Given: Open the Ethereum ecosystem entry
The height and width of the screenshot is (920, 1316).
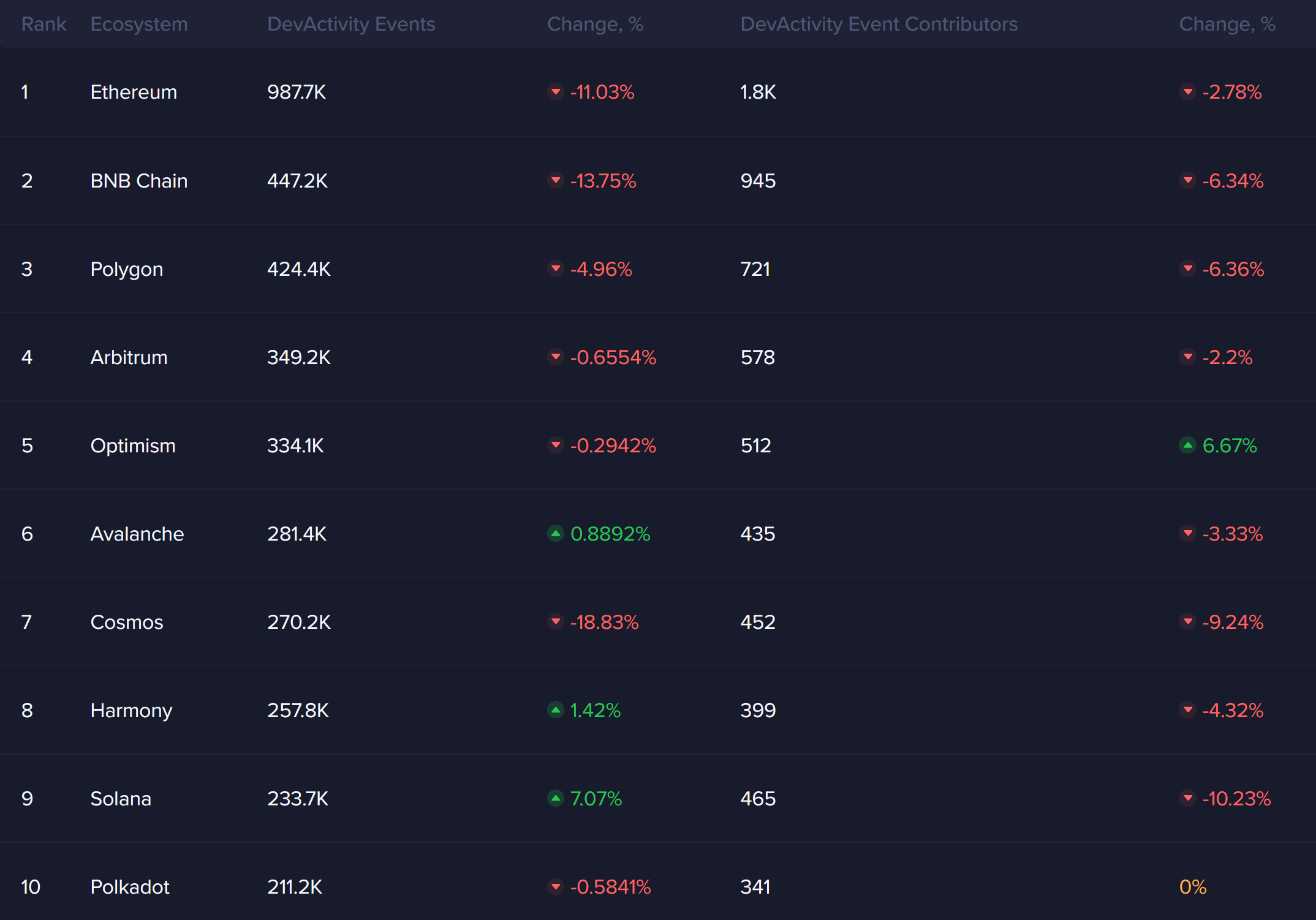Looking at the screenshot, I should (134, 92).
